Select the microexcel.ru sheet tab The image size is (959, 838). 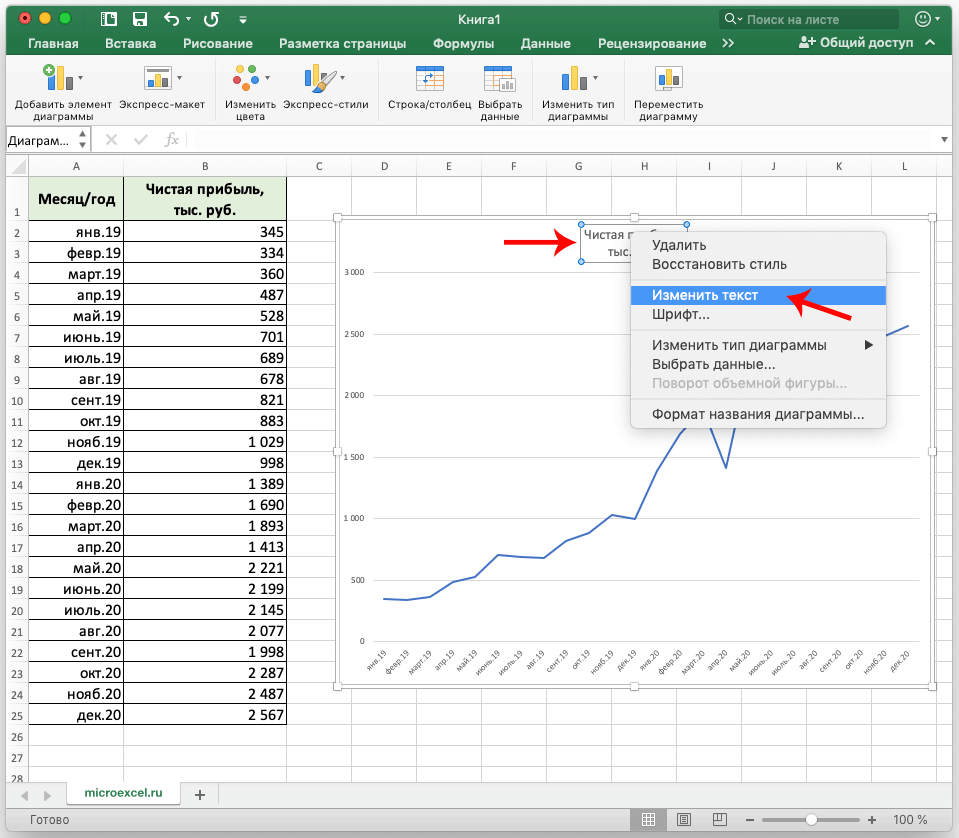(124, 793)
